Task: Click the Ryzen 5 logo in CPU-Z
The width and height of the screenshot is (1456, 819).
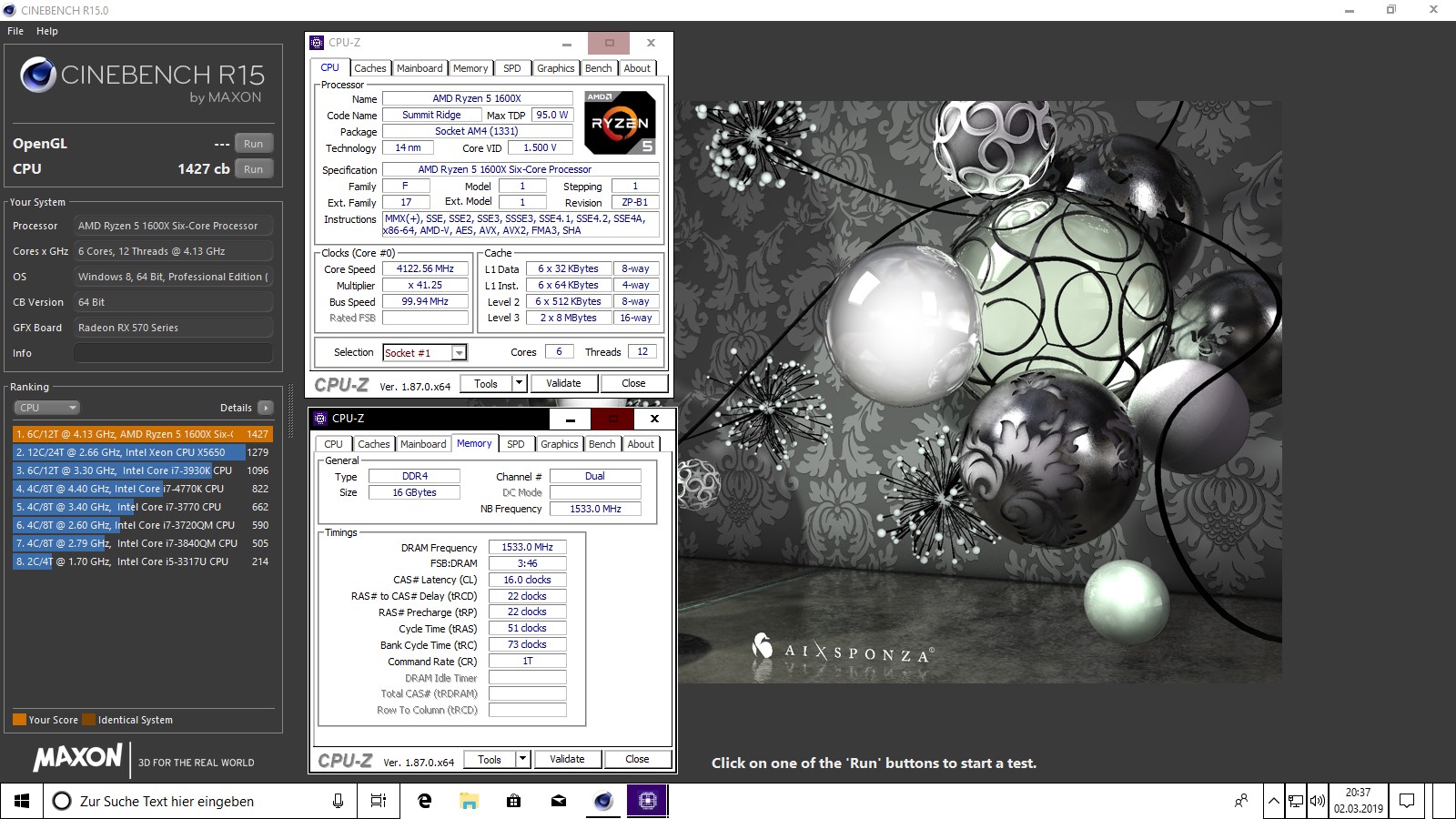Action: (620, 123)
